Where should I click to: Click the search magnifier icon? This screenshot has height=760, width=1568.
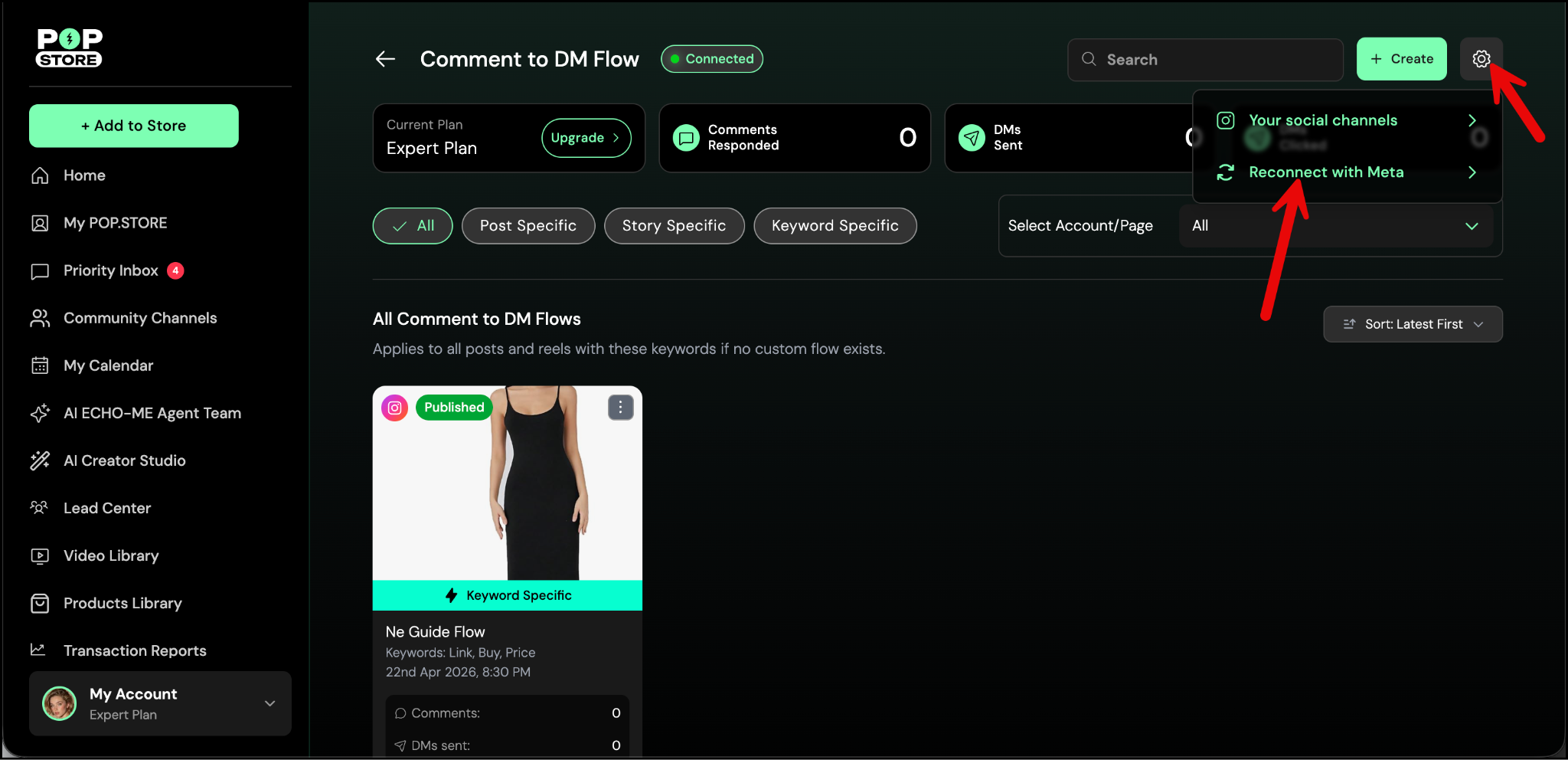point(1088,59)
